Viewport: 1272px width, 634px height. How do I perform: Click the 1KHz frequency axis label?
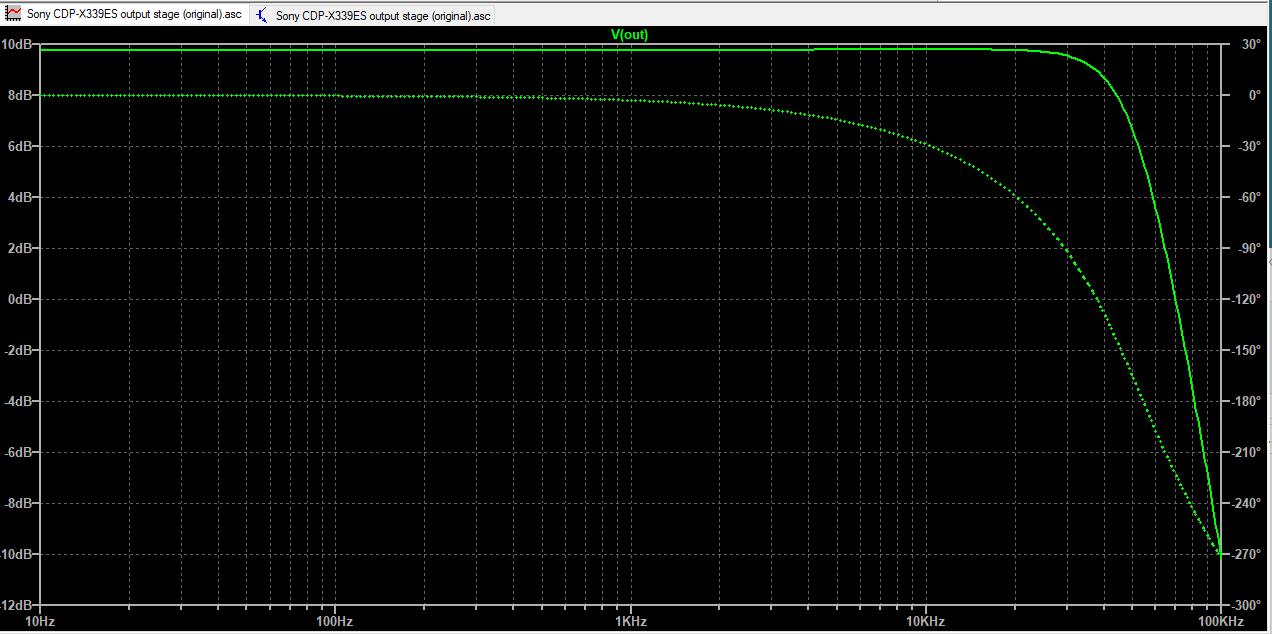click(x=630, y=621)
